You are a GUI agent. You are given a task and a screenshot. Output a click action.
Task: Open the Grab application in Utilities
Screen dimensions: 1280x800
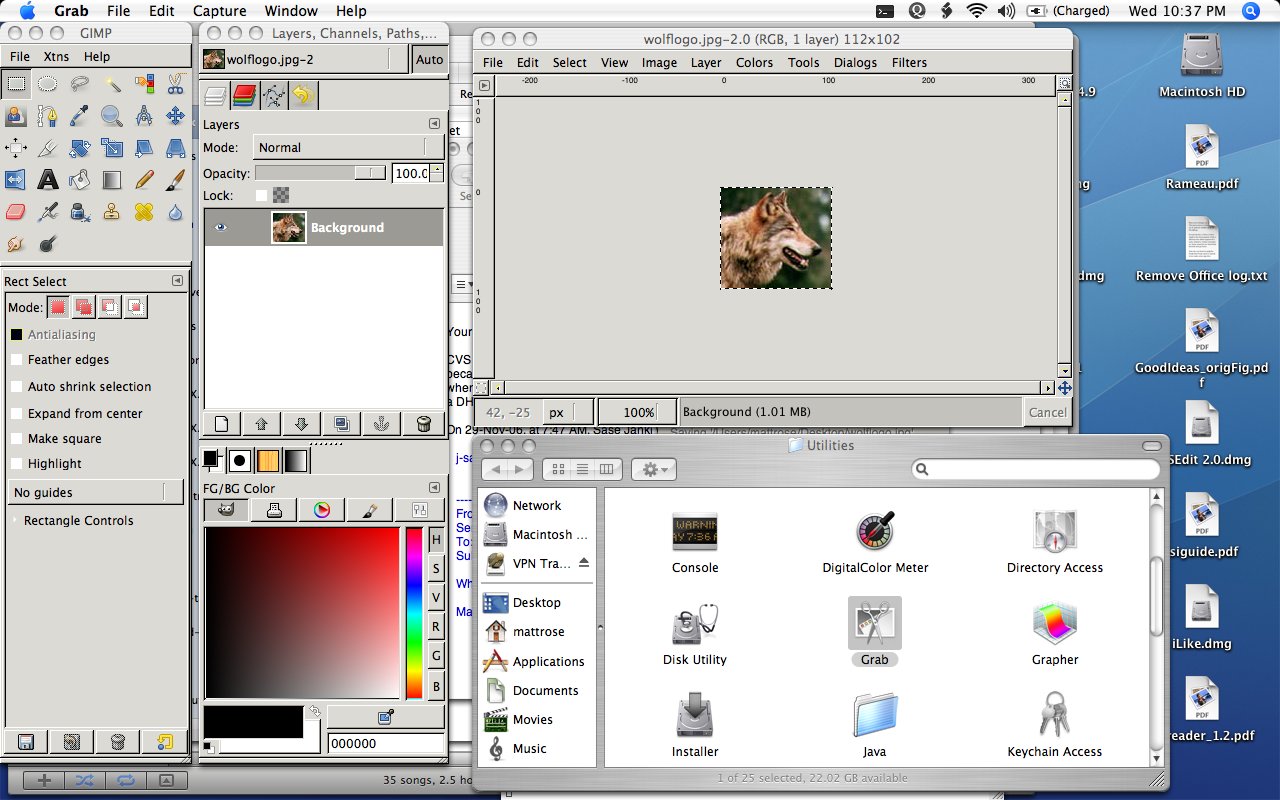[x=874, y=631]
